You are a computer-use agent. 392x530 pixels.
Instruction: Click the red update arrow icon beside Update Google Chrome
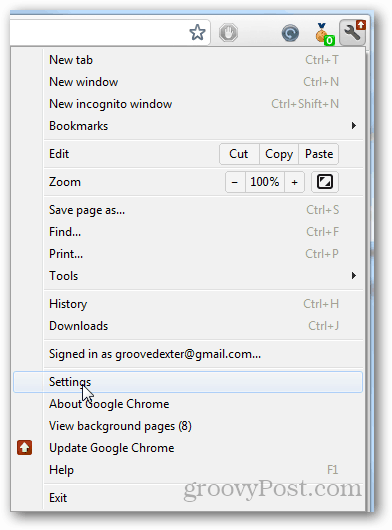25,448
